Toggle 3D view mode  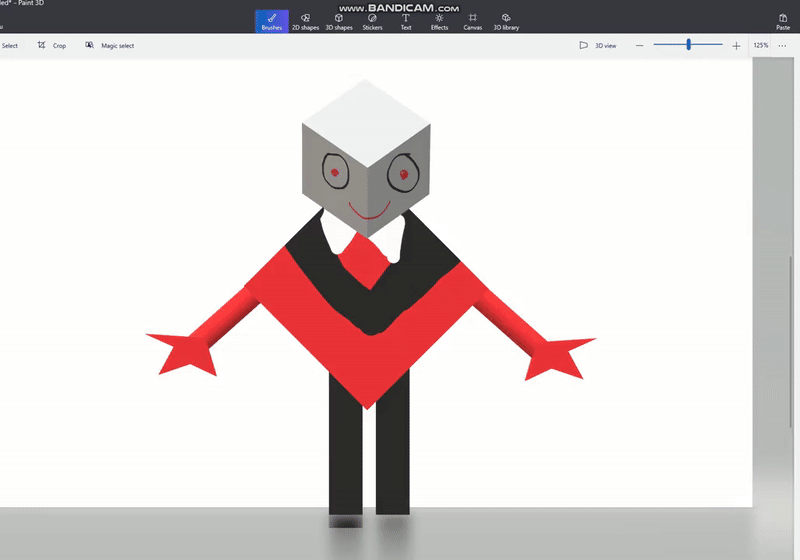pos(598,45)
